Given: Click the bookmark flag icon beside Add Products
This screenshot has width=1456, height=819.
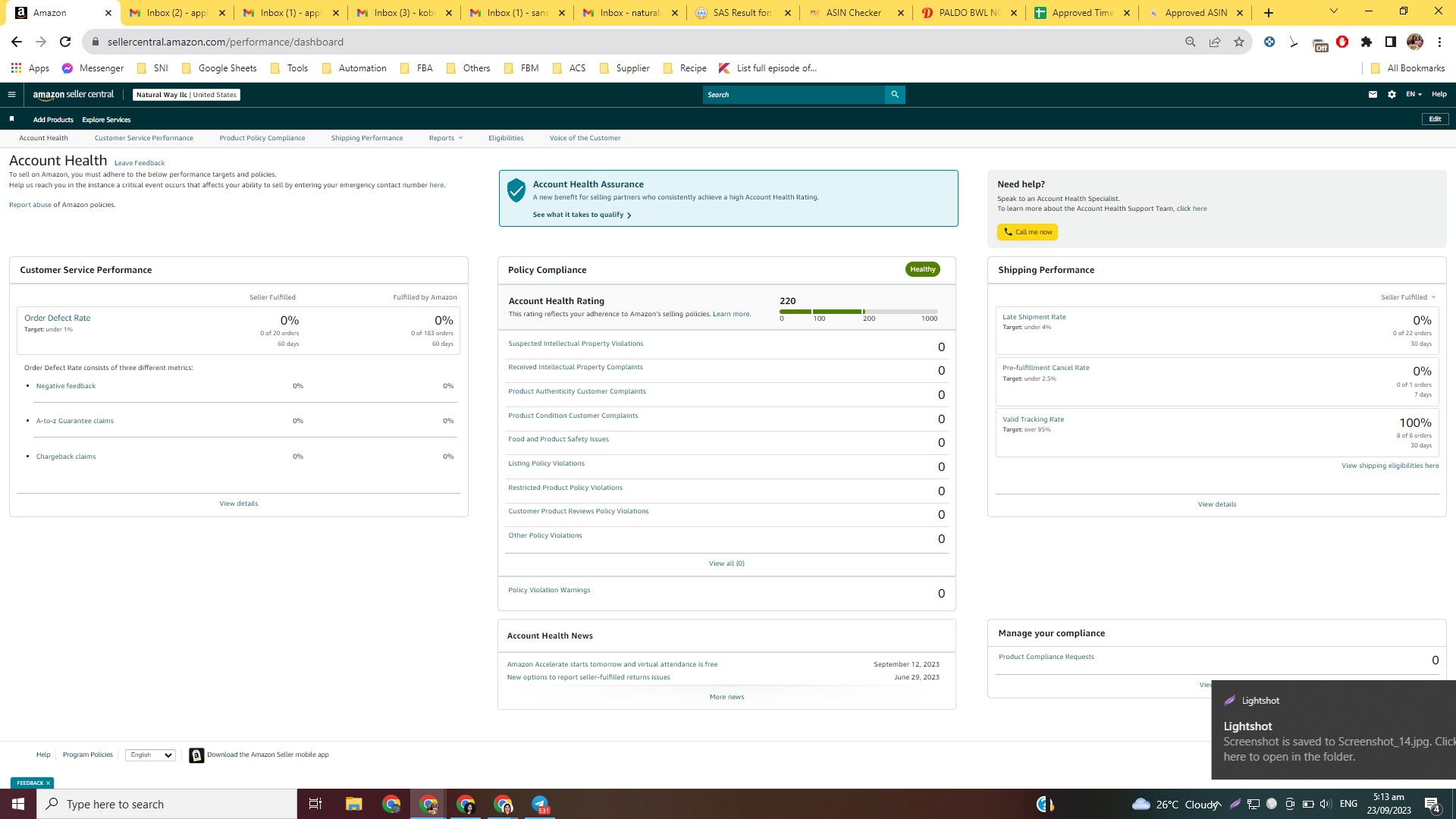Looking at the screenshot, I should point(11,119).
